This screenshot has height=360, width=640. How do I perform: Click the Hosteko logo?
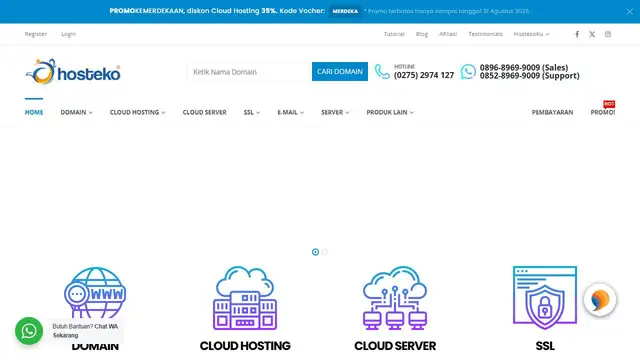pyautogui.click(x=73, y=72)
